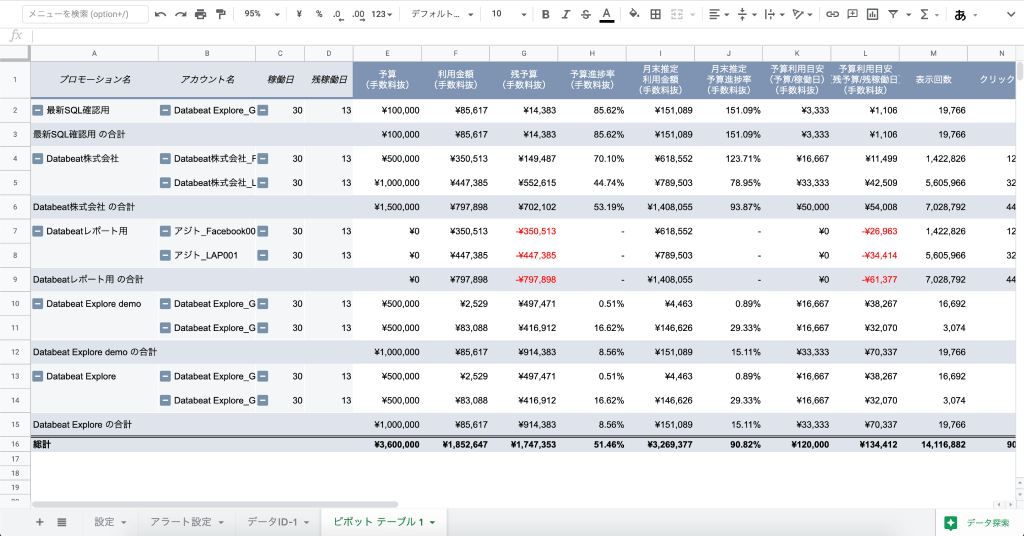This screenshot has height=536, width=1024.
Task: Click the プロモーション名 header cell
Action: coord(95,80)
